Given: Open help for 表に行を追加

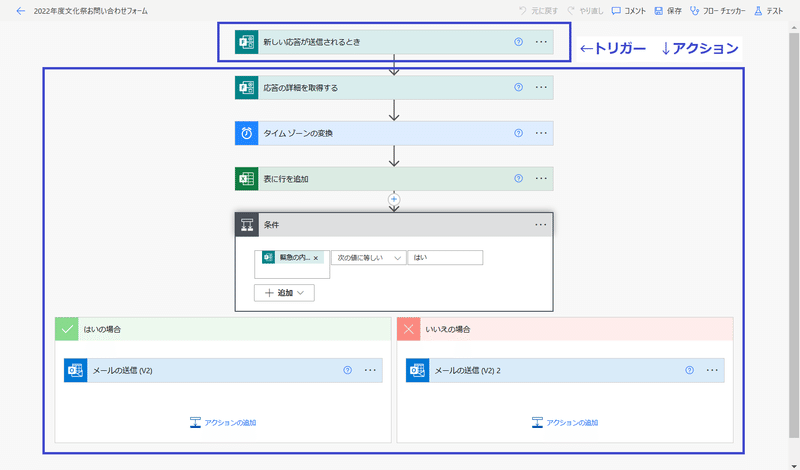Looking at the screenshot, I should 518,178.
